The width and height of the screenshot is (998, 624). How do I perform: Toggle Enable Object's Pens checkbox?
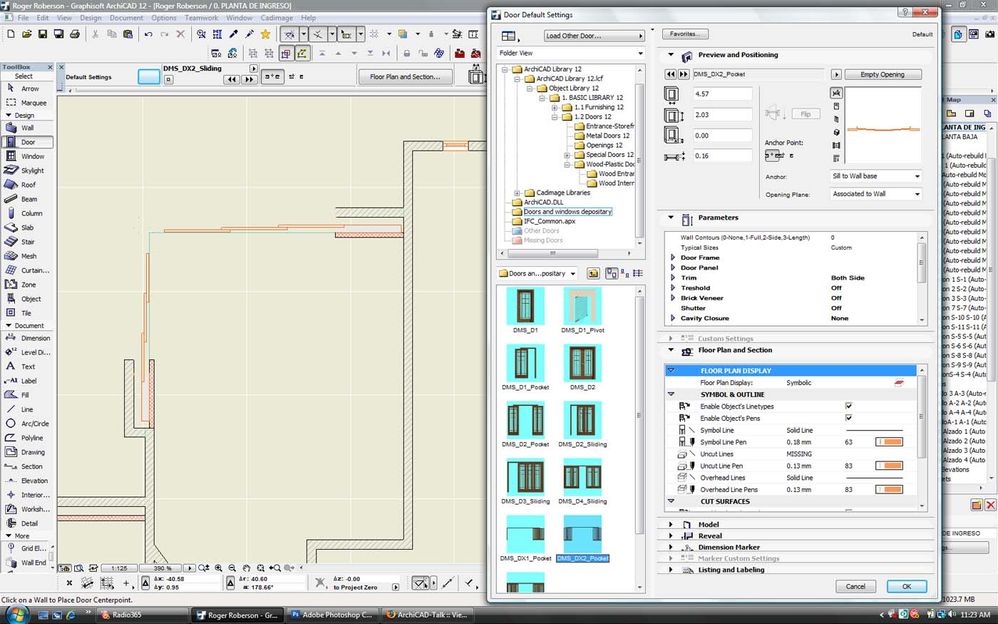(848, 418)
